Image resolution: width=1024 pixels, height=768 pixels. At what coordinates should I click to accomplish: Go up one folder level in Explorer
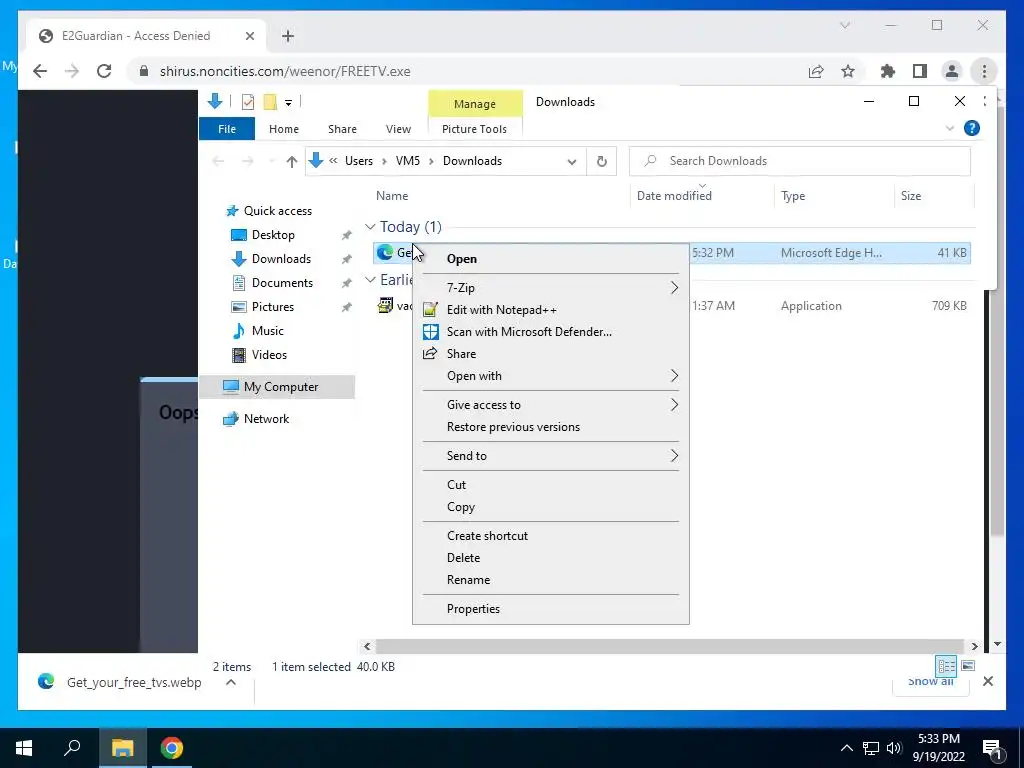[292, 161]
